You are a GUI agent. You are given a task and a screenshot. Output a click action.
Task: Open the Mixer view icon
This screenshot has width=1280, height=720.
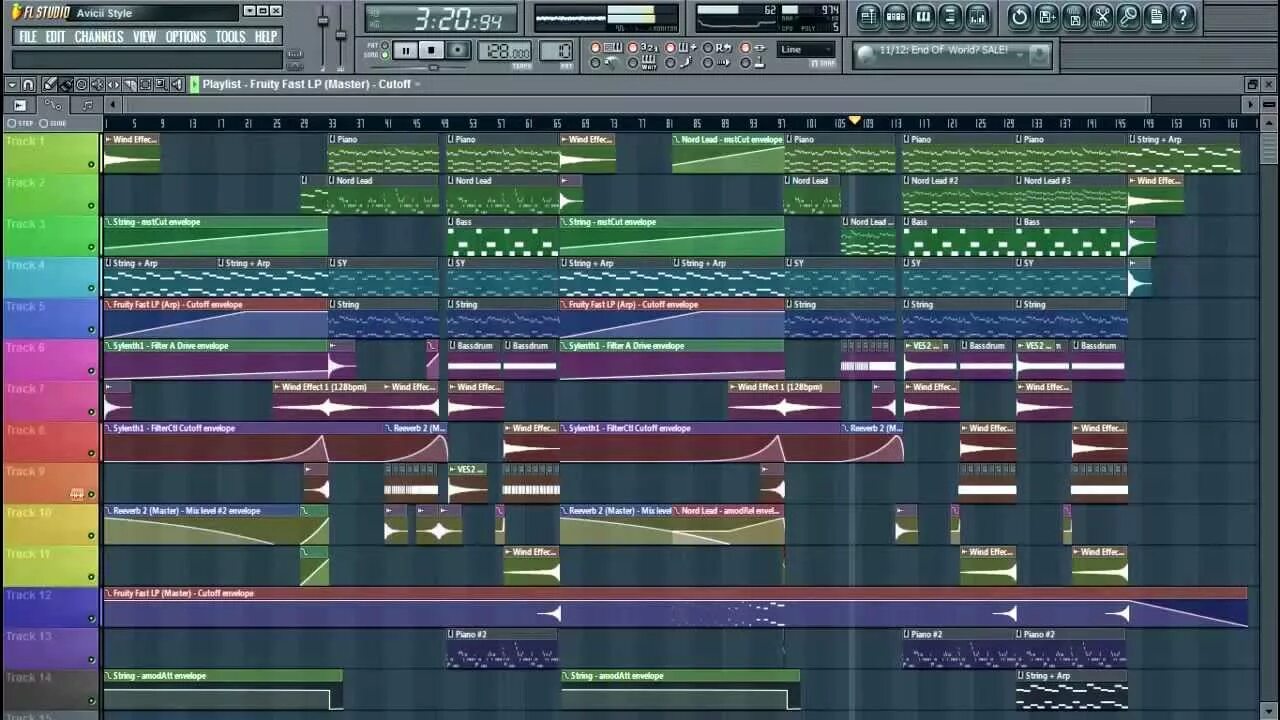(977, 16)
